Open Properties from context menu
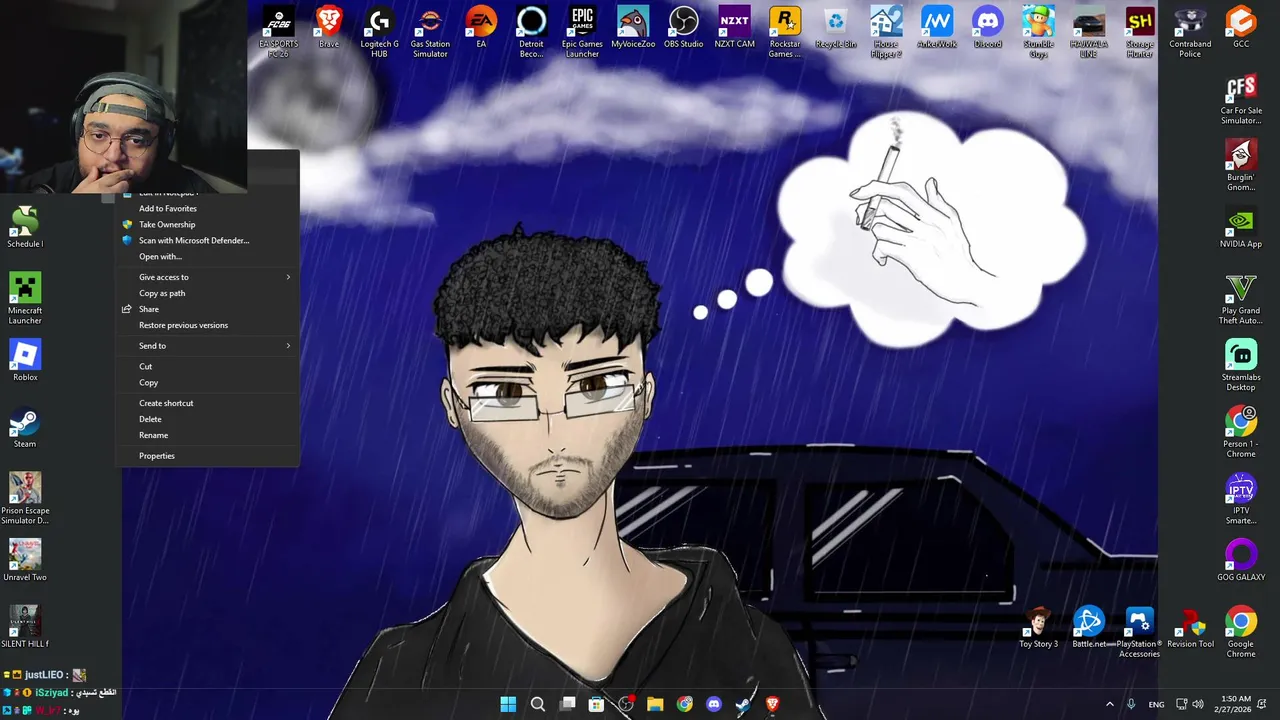This screenshot has height=720, width=1280. point(208,456)
